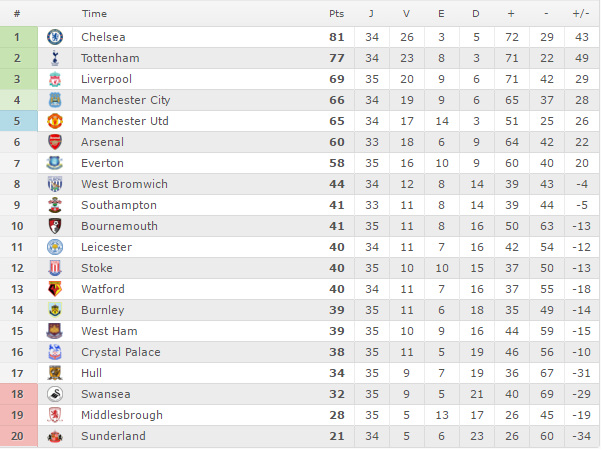601x449 pixels.
Task: Select the Leicester crest icon
Action: [x=55, y=247]
